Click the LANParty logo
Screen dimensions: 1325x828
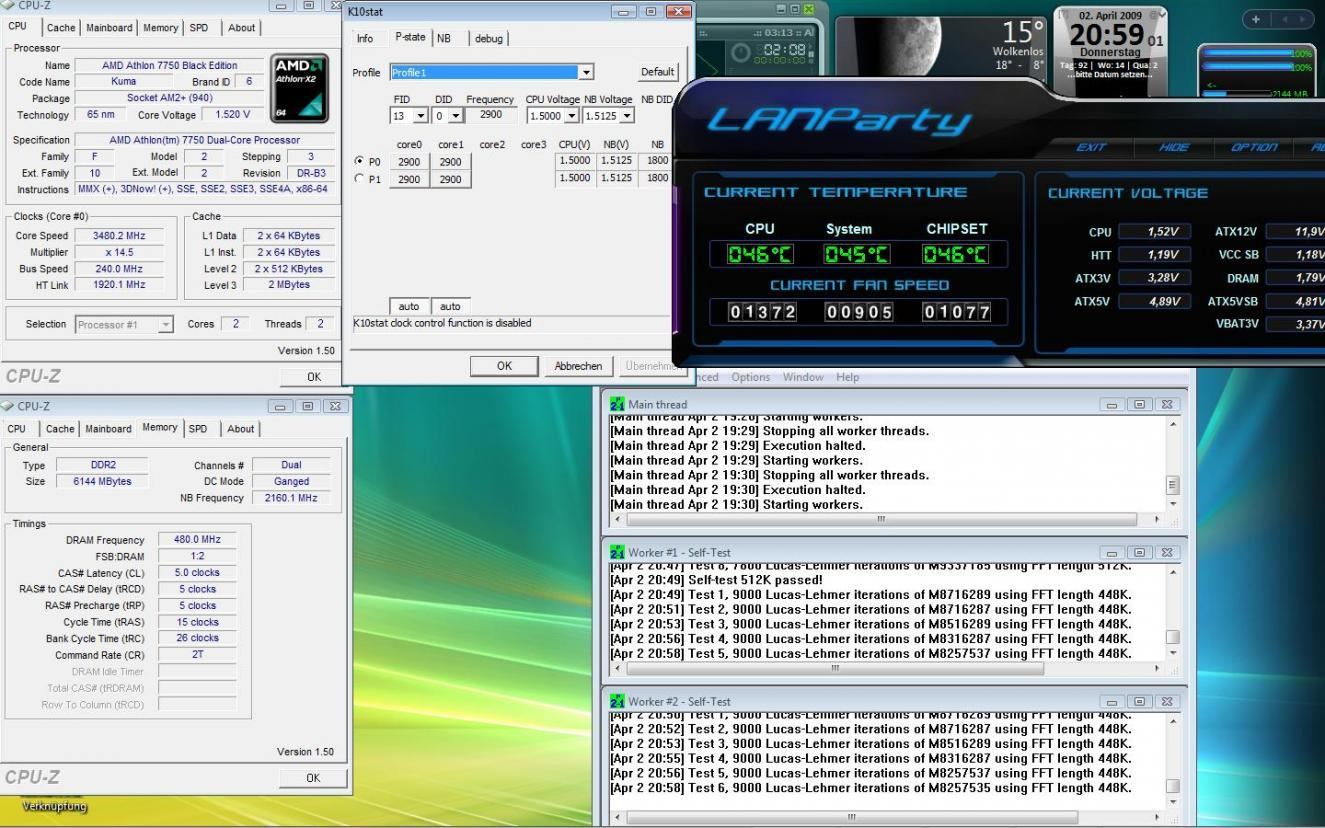pyautogui.click(x=840, y=120)
